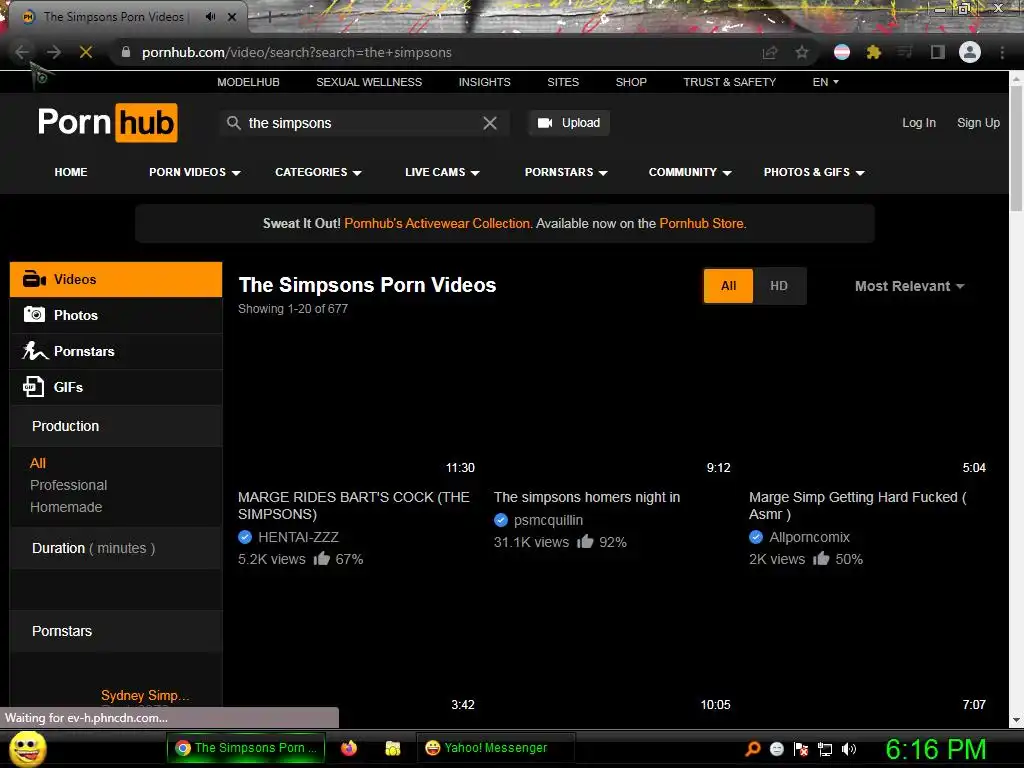Select the Photos sidebar tab
This screenshot has width=1024, height=768.
116,315
